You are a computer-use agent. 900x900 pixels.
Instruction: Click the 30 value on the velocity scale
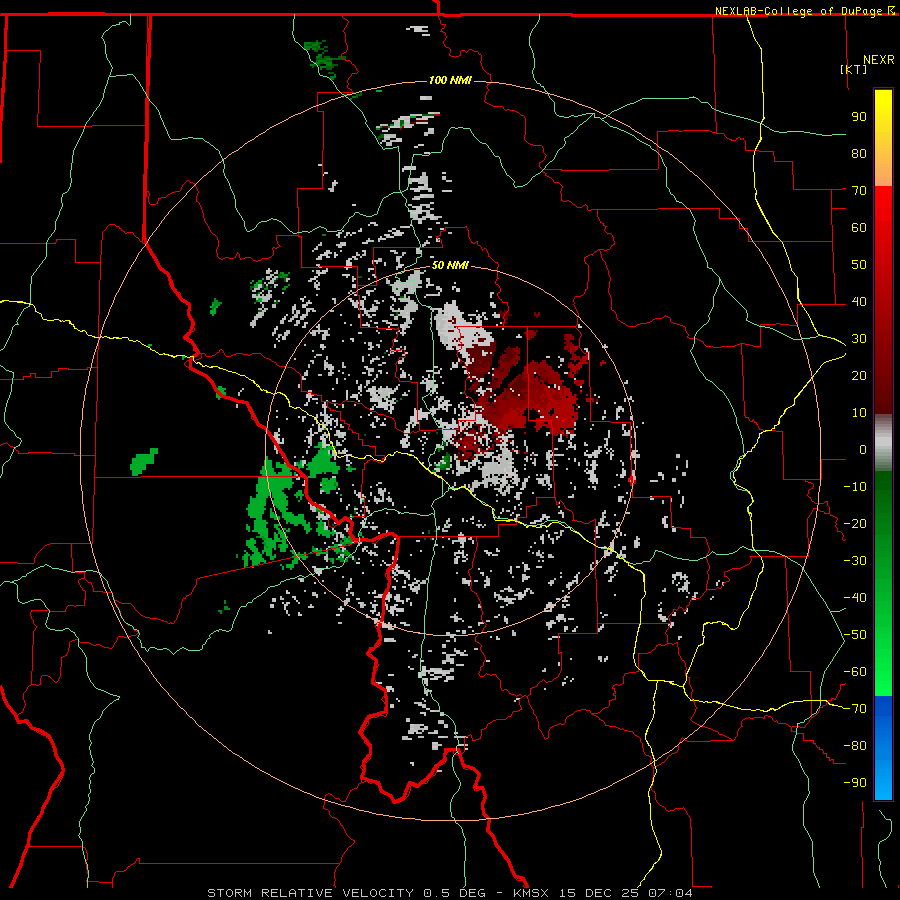(859, 339)
